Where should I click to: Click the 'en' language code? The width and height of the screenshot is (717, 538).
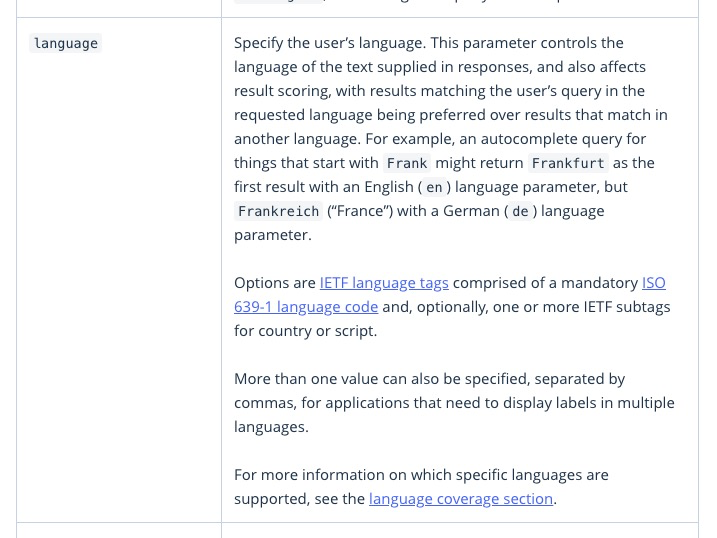pos(434,187)
